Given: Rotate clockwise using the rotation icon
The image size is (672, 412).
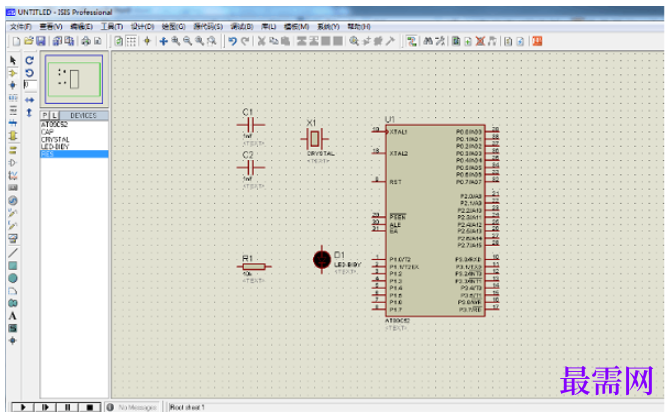Looking at the screenshot, I should click(29, 60).
